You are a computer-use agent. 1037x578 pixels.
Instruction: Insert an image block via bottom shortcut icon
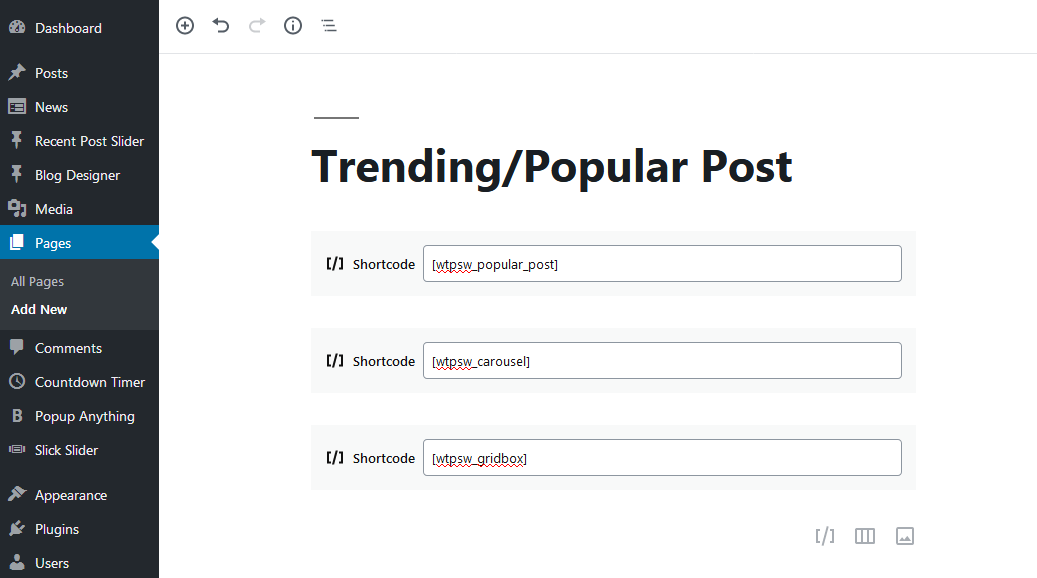tap(905, 536)
